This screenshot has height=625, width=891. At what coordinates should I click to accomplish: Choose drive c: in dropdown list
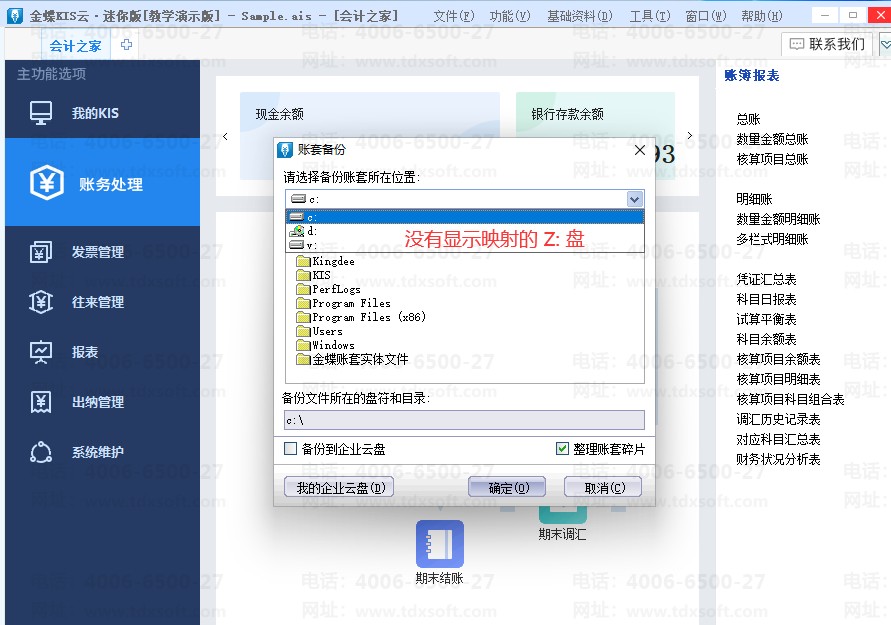[464, 217]
